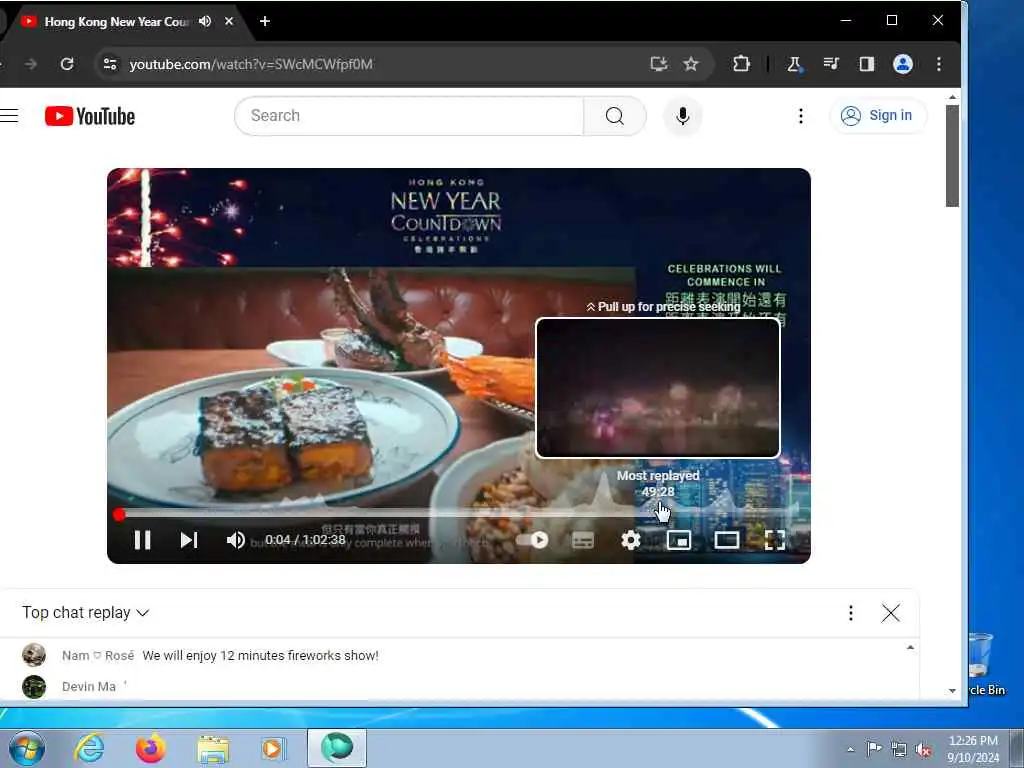1024x768 pixels.
Task: Focus the YouTube Search field
Action: tap(409, 116)
